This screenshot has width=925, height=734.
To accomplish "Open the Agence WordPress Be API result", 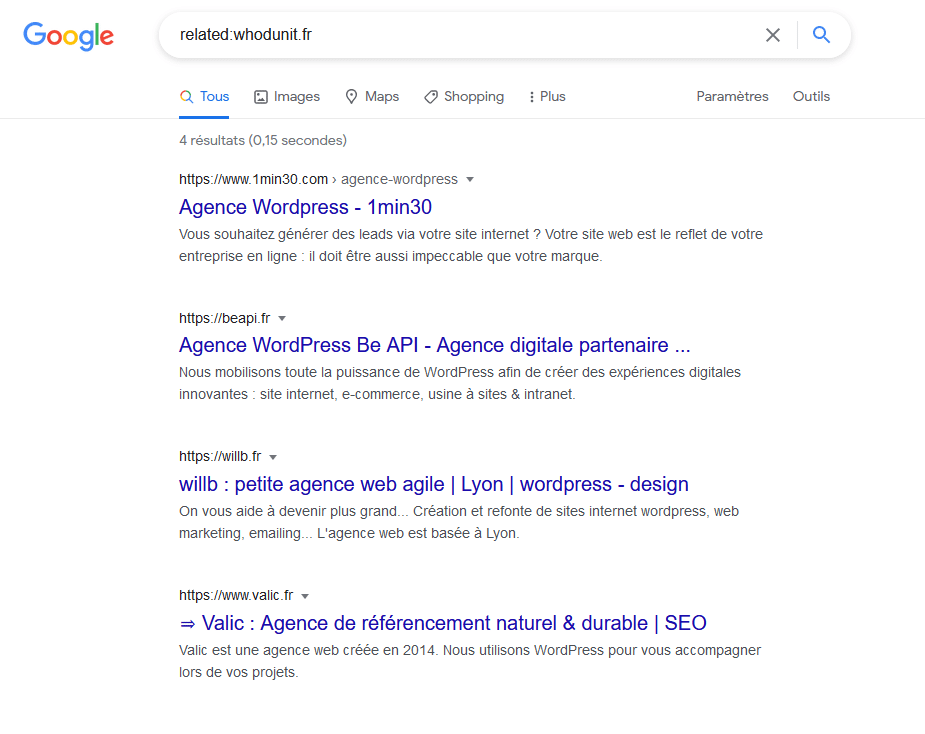I will pos(435,345).
